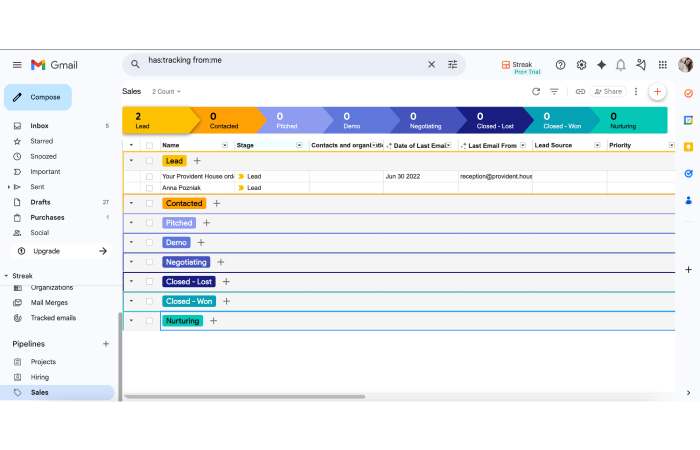700x450 pixels.
Task: Create a new pipeline with the Pipelines plus
Action: pos(106,344)
